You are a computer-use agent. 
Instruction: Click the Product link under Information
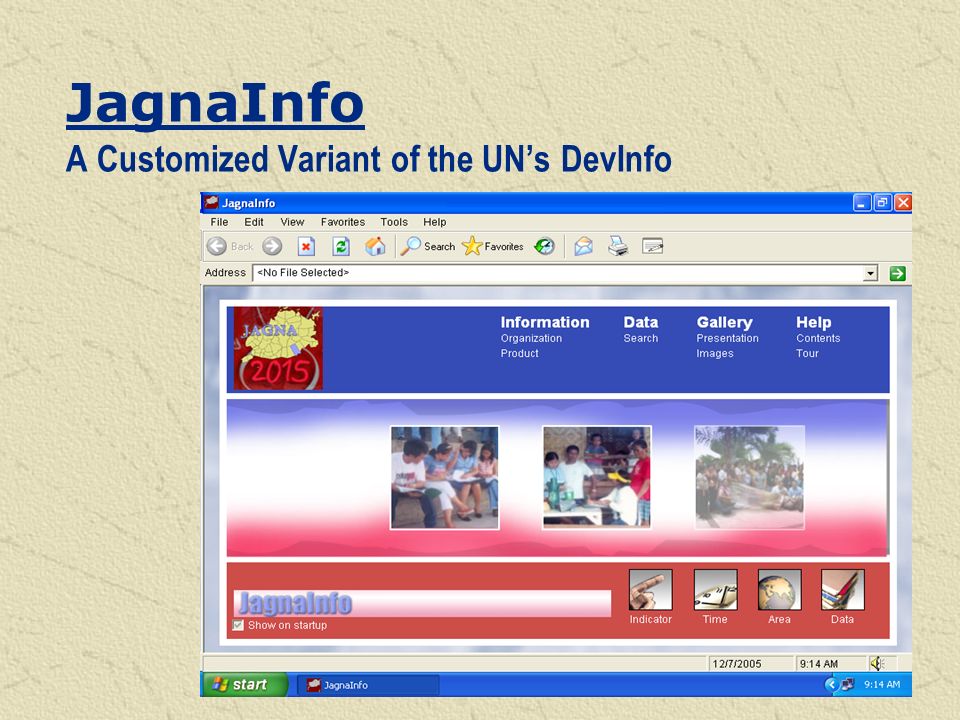coord(519,353)
